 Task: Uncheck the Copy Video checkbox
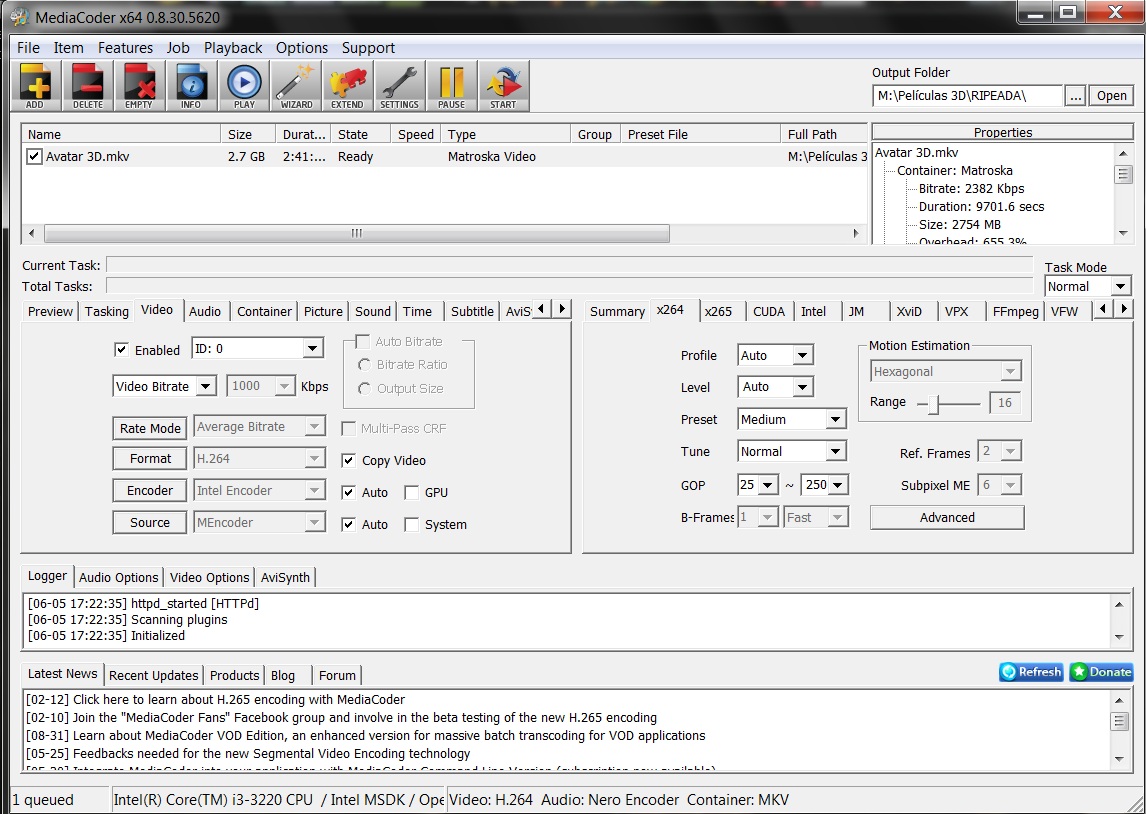click(x=348, y=461)
